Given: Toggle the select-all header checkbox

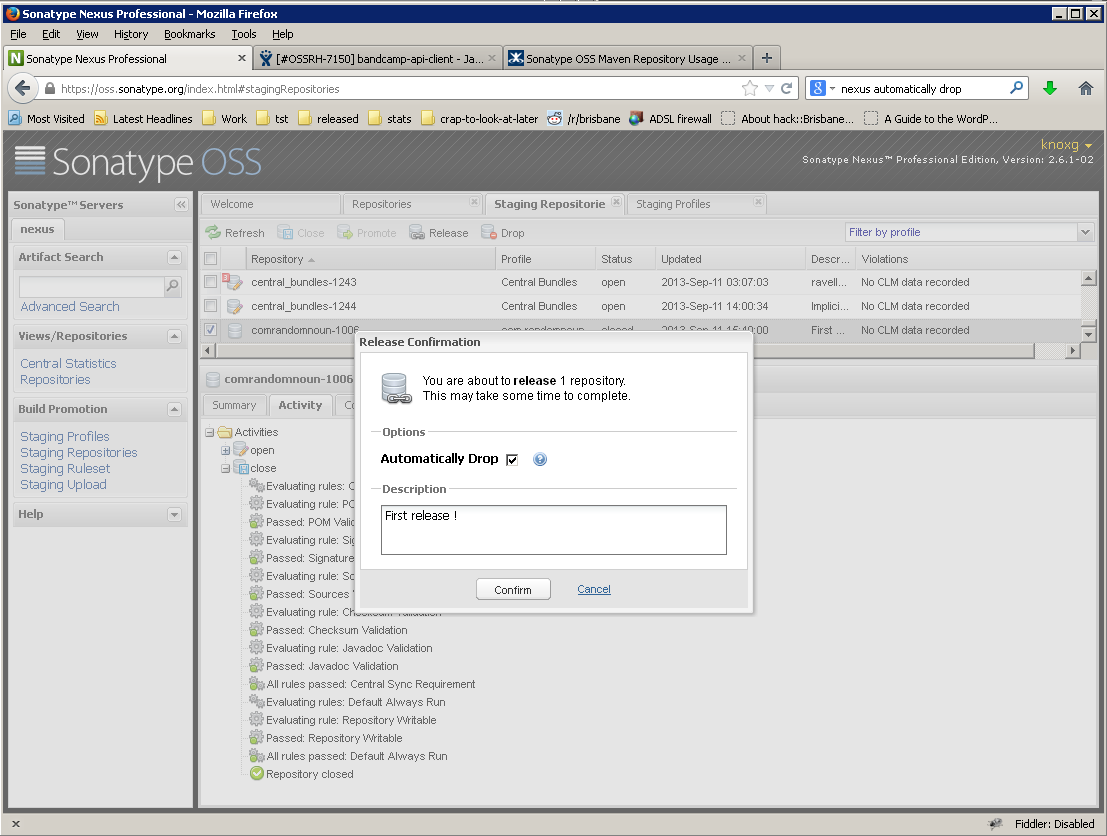Looking at the screenshot, I should point(210,258).
